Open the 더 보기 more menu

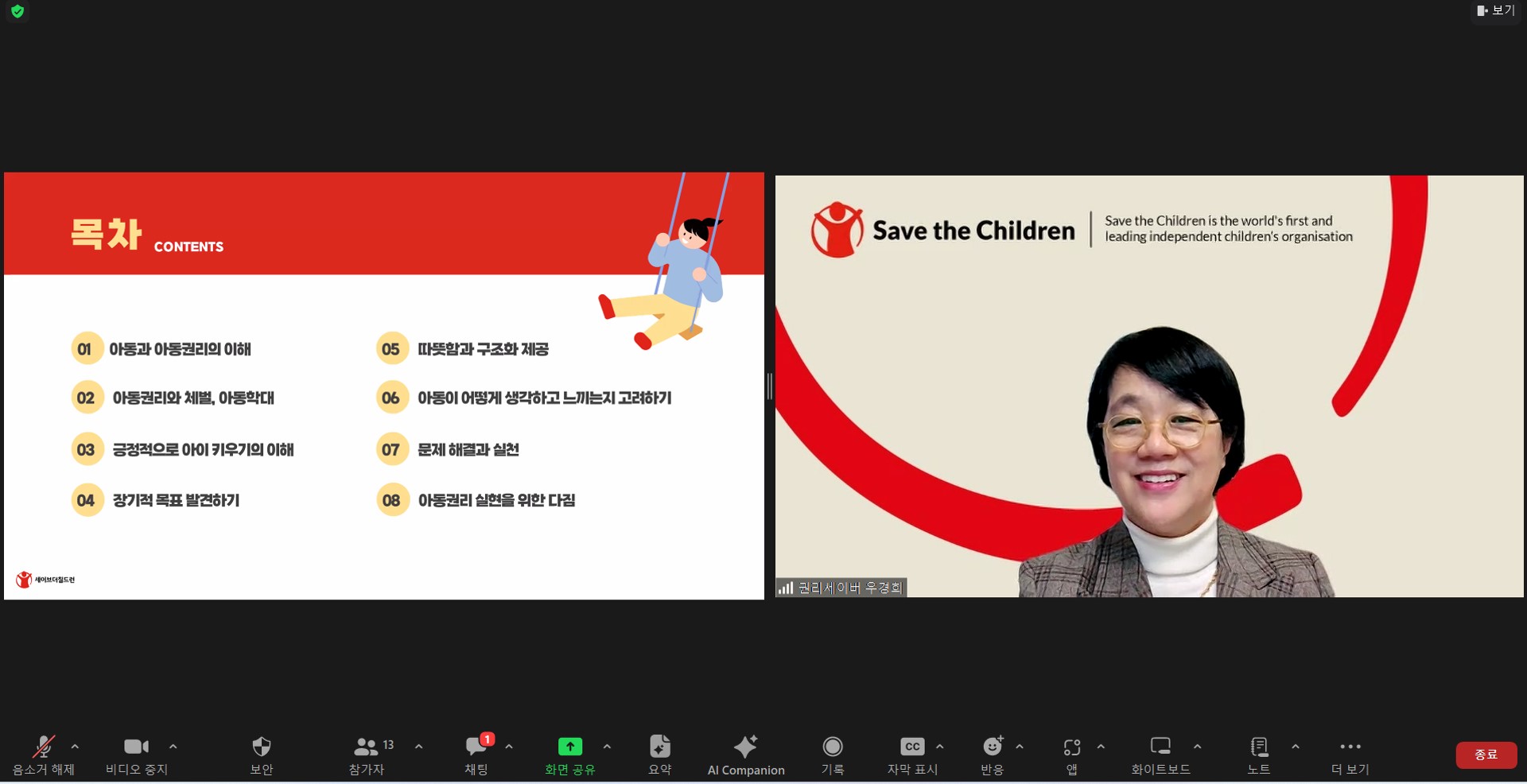[x=1350, y=755]
